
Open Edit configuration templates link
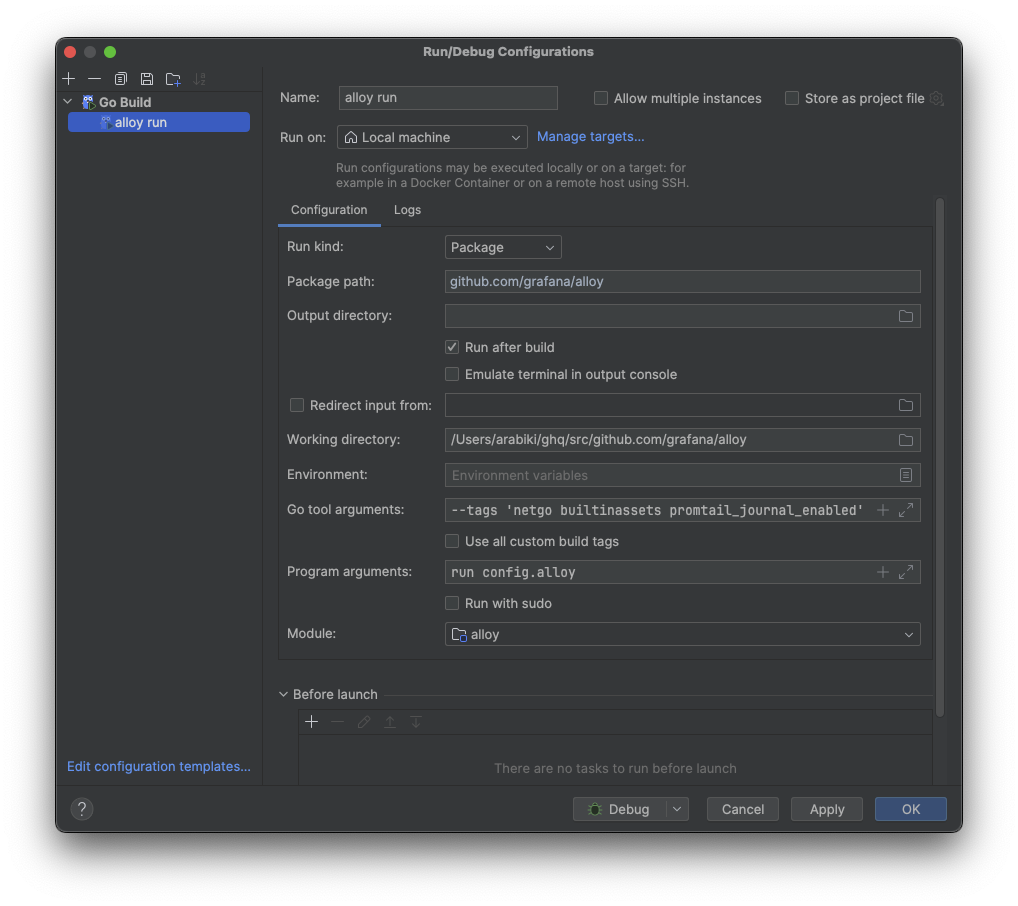click(x=159, y=766)
